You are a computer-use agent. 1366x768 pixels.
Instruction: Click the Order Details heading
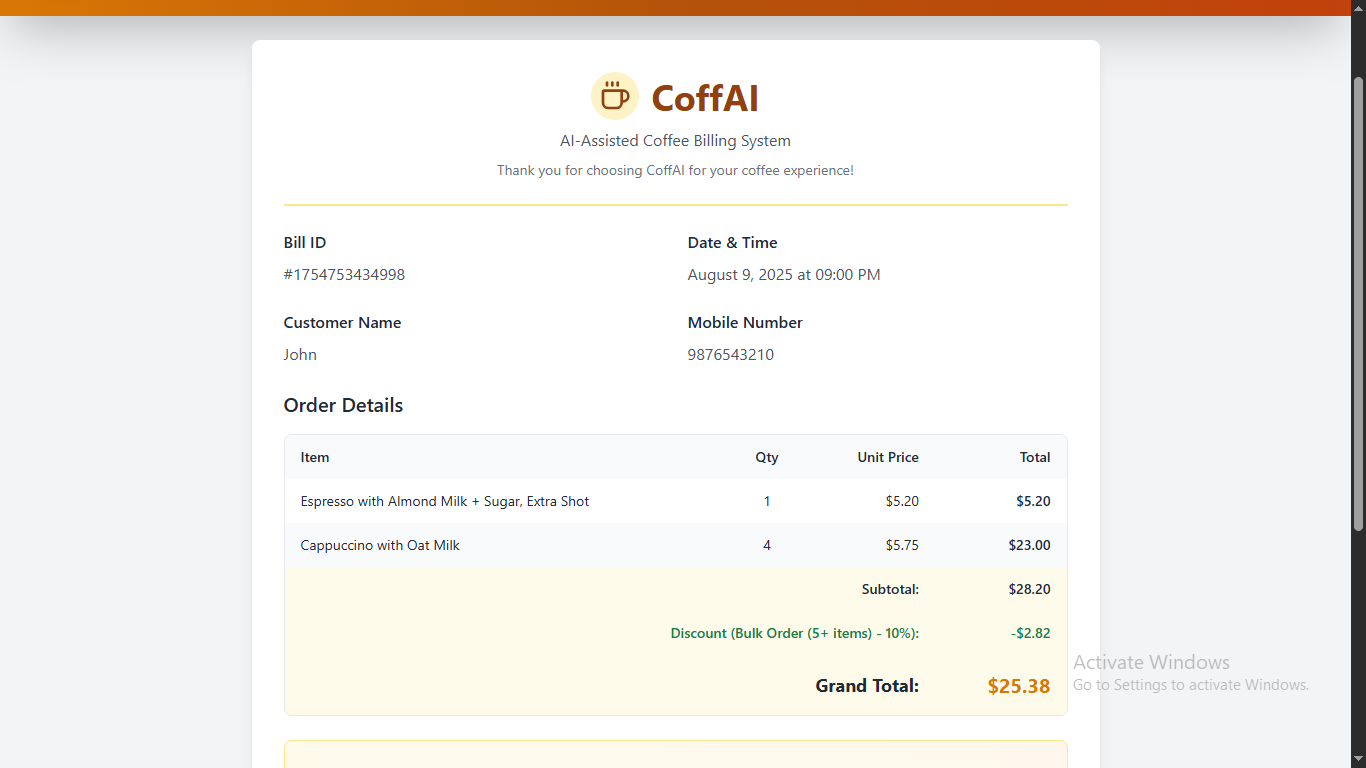pos(343,405)
